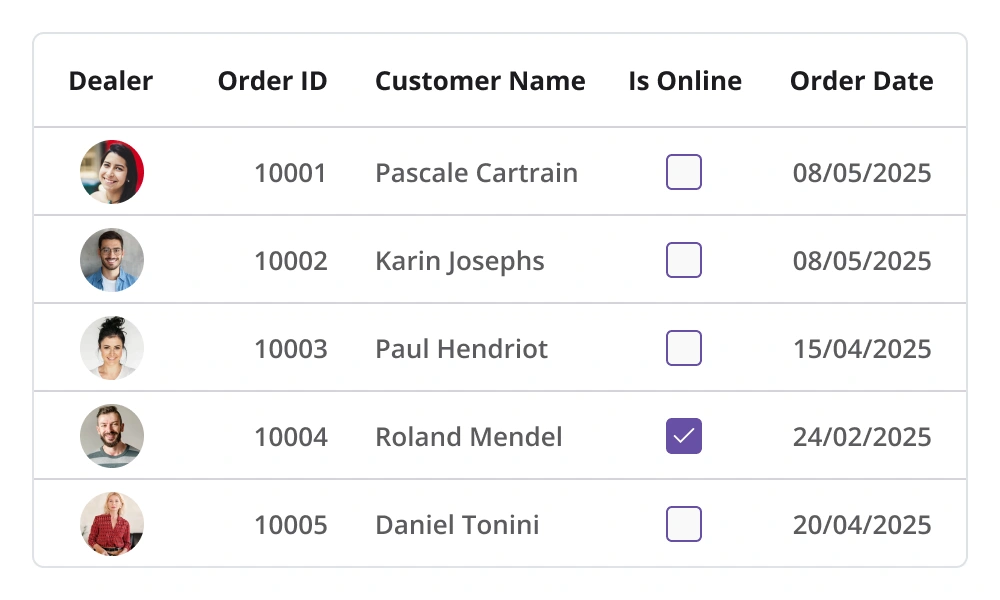This screenshot has height=600, width=1000.
Task: Toggle Paul Hendriot's online status checkbox
Action: pos(684,348)
